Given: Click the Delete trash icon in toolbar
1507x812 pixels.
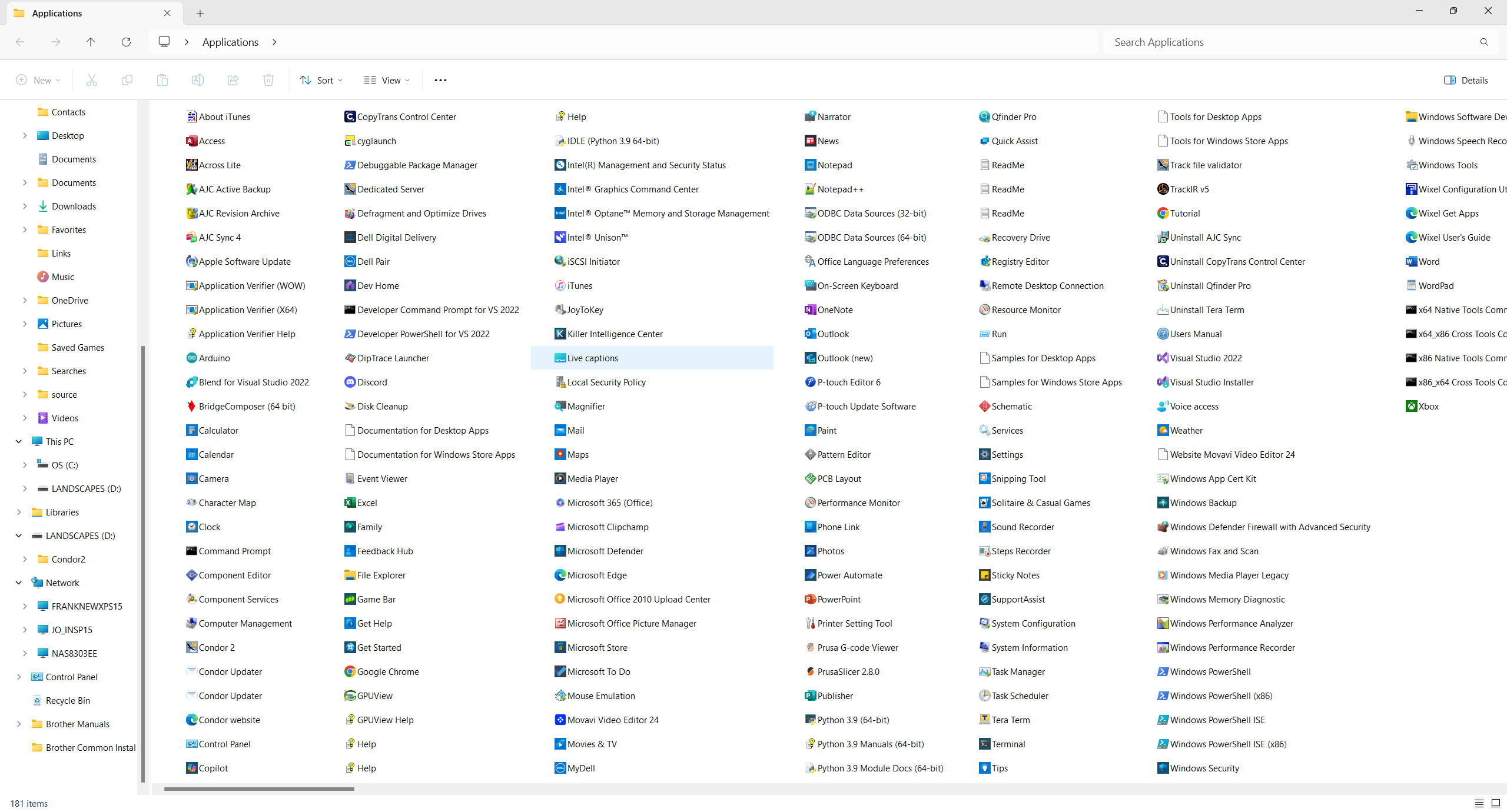Looking at the screenshot, I should (268, 80).
